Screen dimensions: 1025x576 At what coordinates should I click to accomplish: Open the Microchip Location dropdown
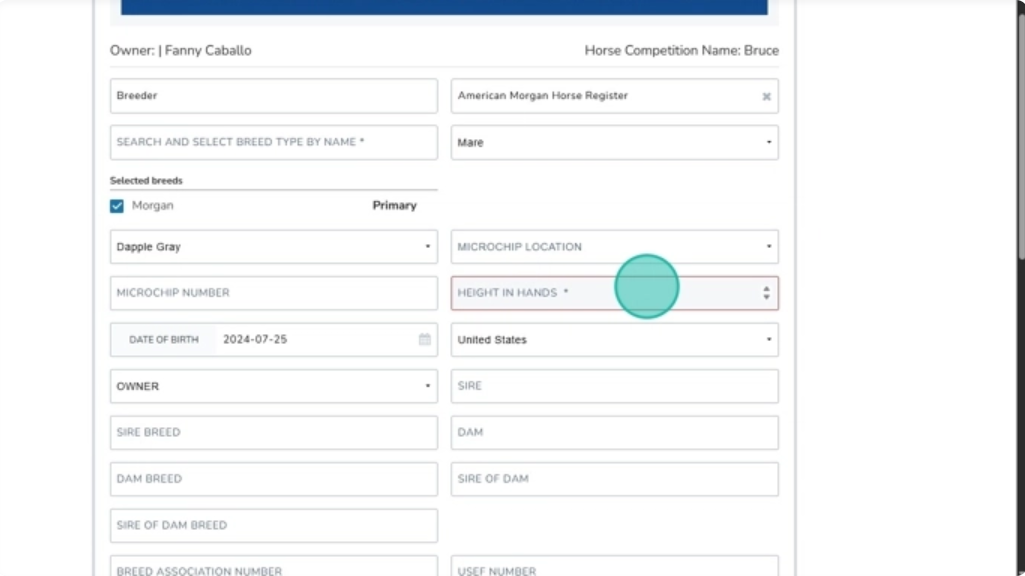614,247
